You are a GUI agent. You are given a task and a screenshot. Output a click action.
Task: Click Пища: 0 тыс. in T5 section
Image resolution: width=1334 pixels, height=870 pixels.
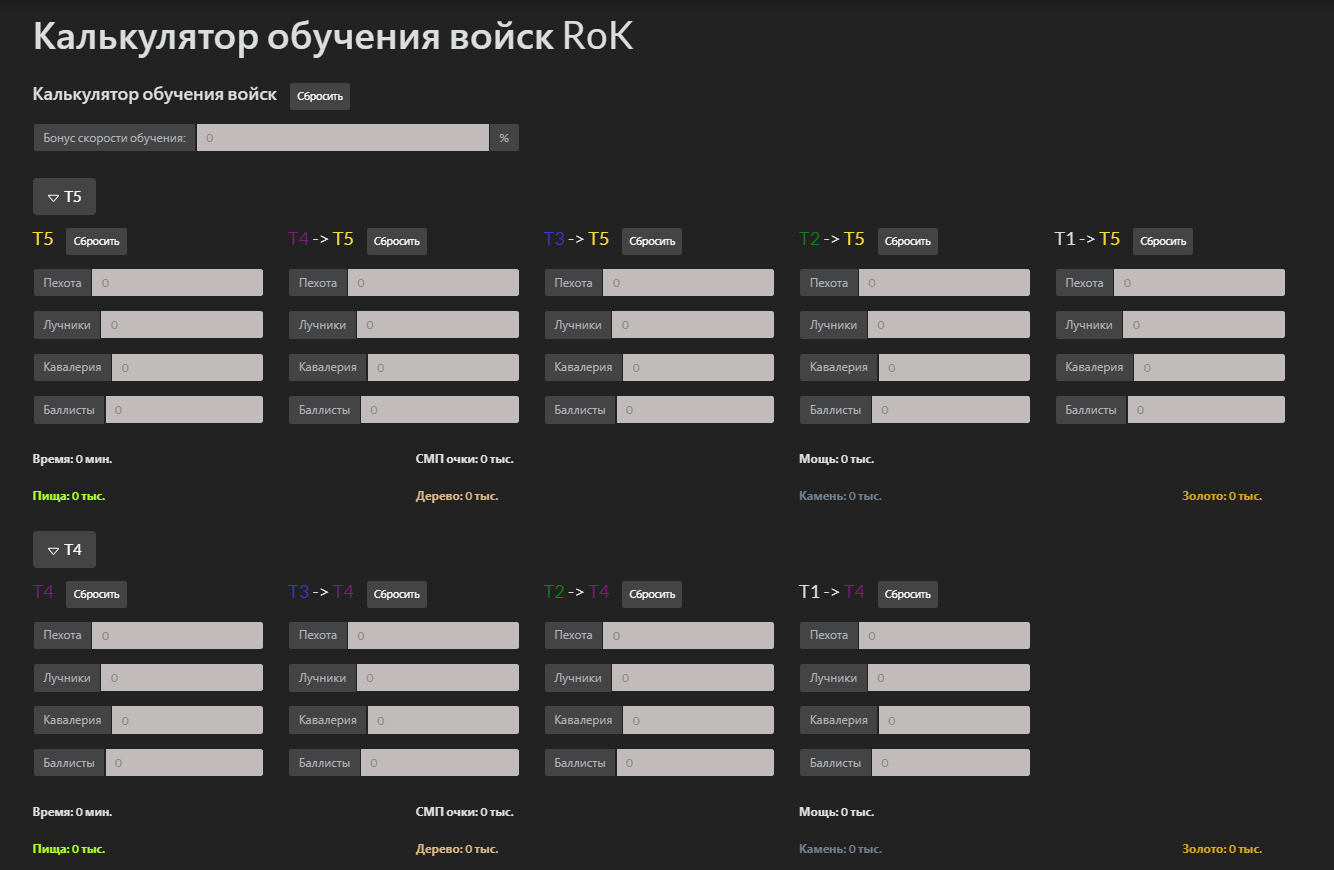69,496
